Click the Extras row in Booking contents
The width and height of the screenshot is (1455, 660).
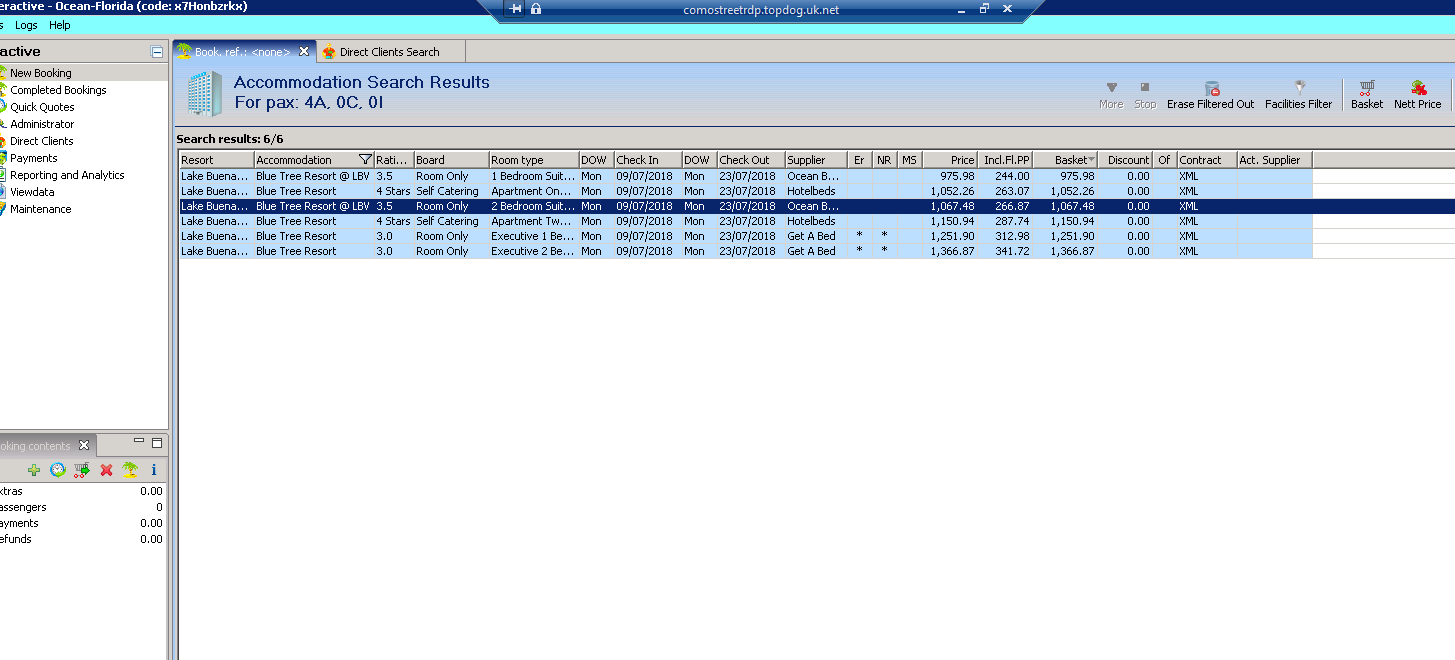point(82,491)
